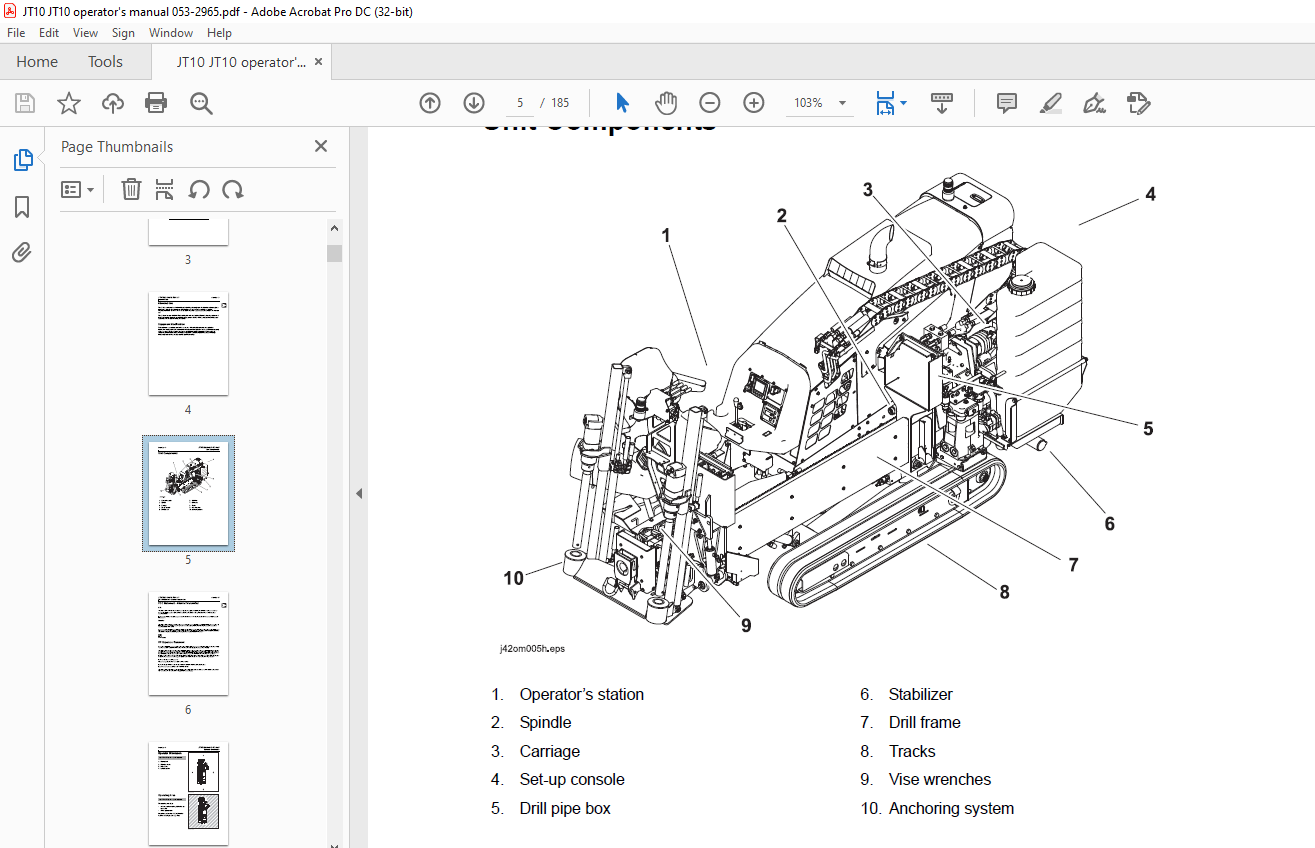This screenshot has width=1315, height=848.
Task: Select page 7 thumbnail
Action: pyautogui.click(x=188, y=794)
